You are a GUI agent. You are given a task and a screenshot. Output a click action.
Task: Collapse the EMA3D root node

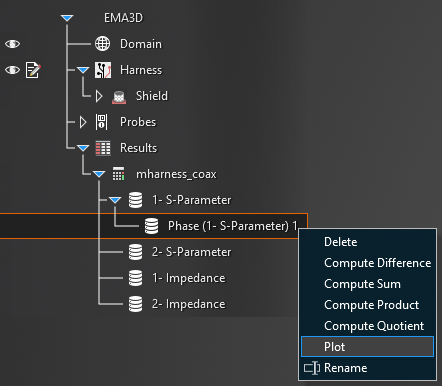(67, 18)
